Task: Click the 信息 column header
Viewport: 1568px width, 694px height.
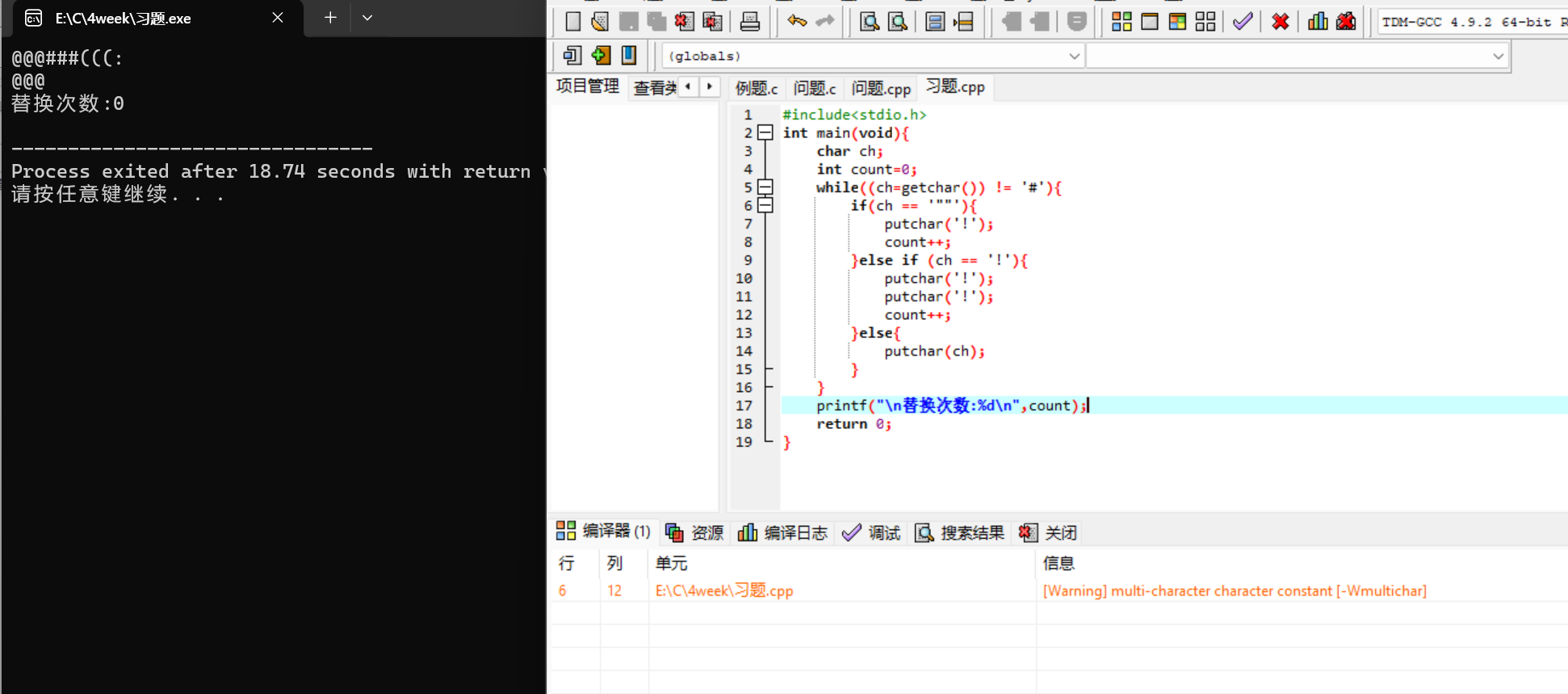Action: pos(1302,563)
